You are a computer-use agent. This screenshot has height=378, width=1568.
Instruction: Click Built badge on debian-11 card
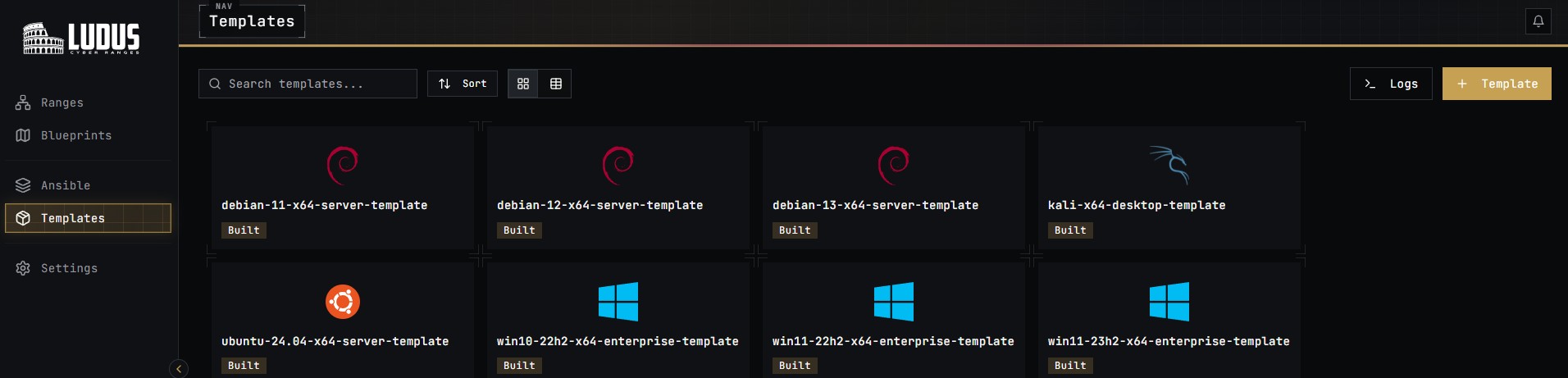[x=244, y=230]
